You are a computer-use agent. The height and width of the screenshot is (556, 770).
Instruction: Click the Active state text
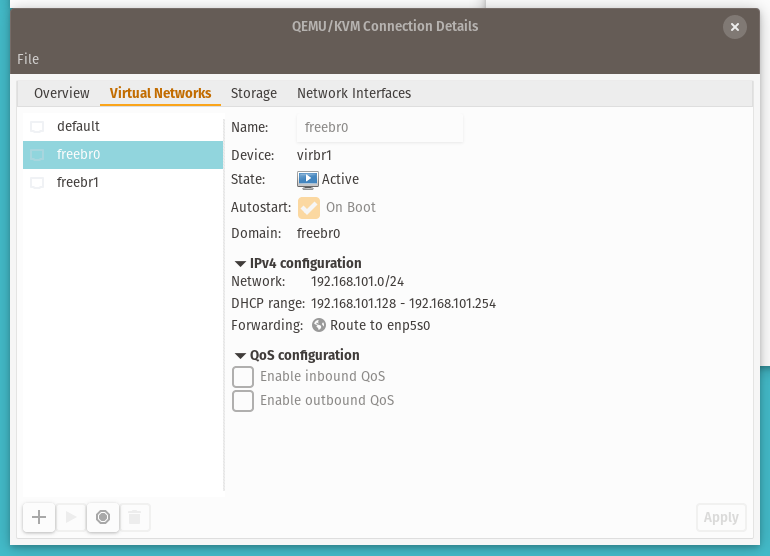[340, 179]
